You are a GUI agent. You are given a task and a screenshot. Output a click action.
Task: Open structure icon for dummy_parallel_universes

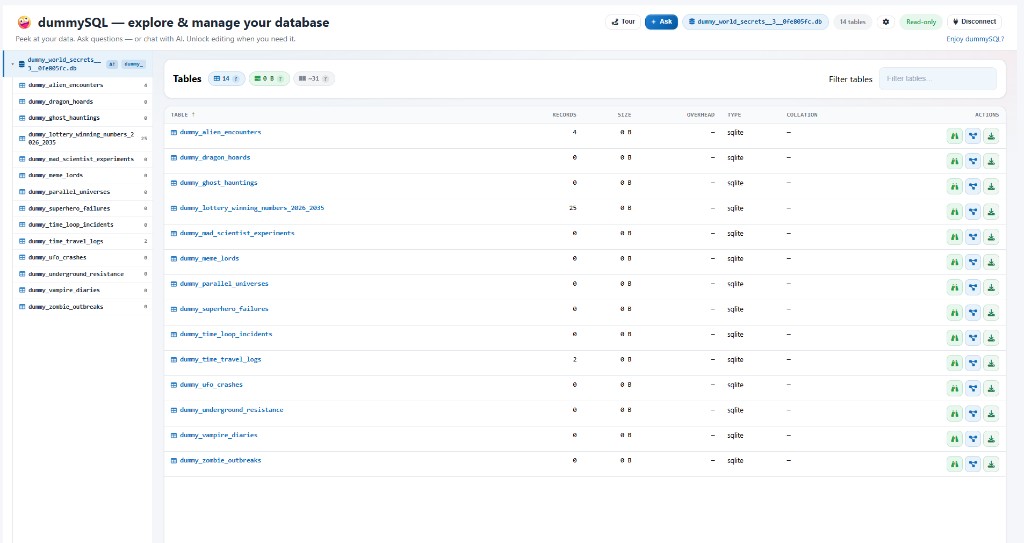pyautogui.click(x=973, y=288)
